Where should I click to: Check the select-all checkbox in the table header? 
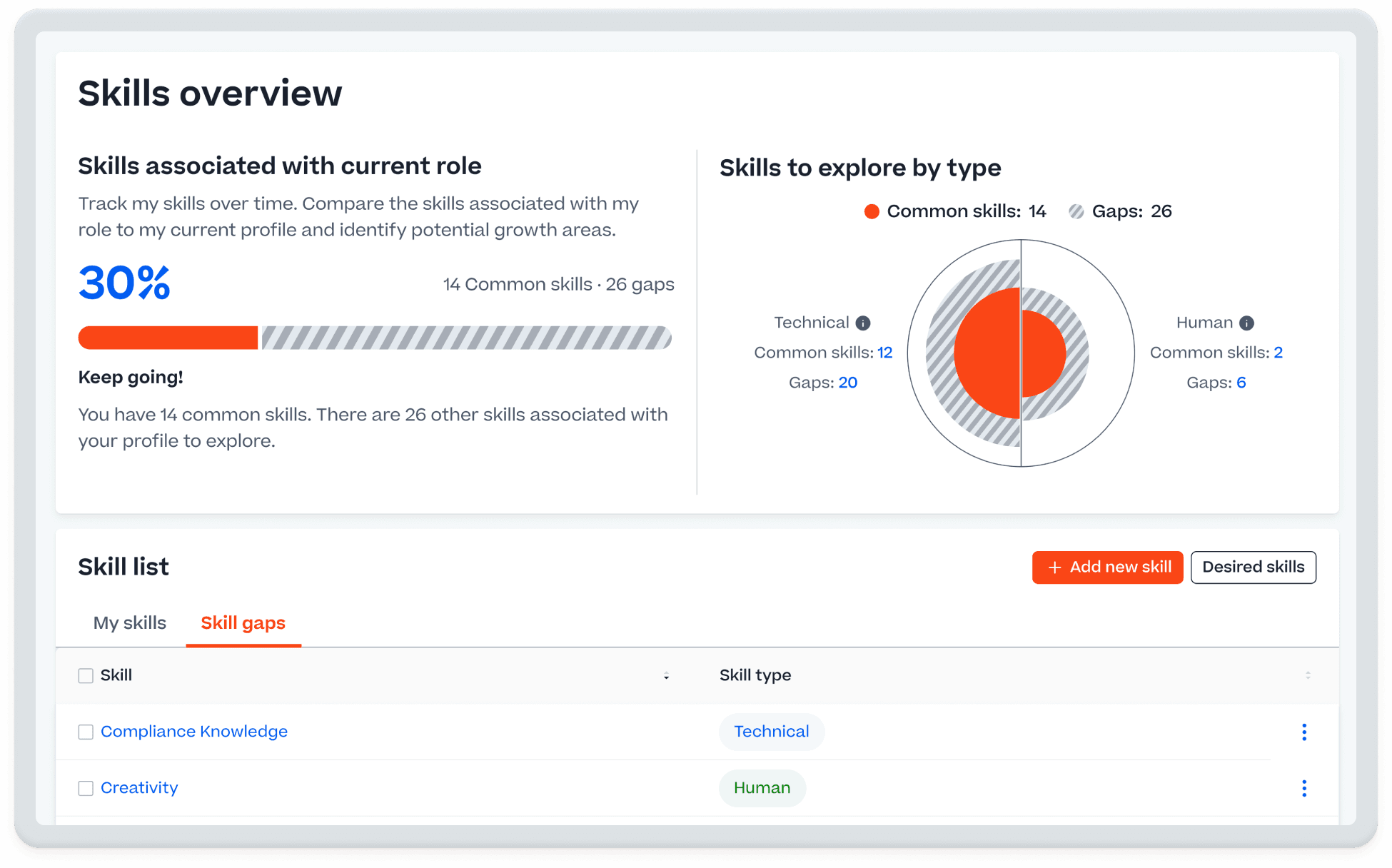click(x=85, y=675)
